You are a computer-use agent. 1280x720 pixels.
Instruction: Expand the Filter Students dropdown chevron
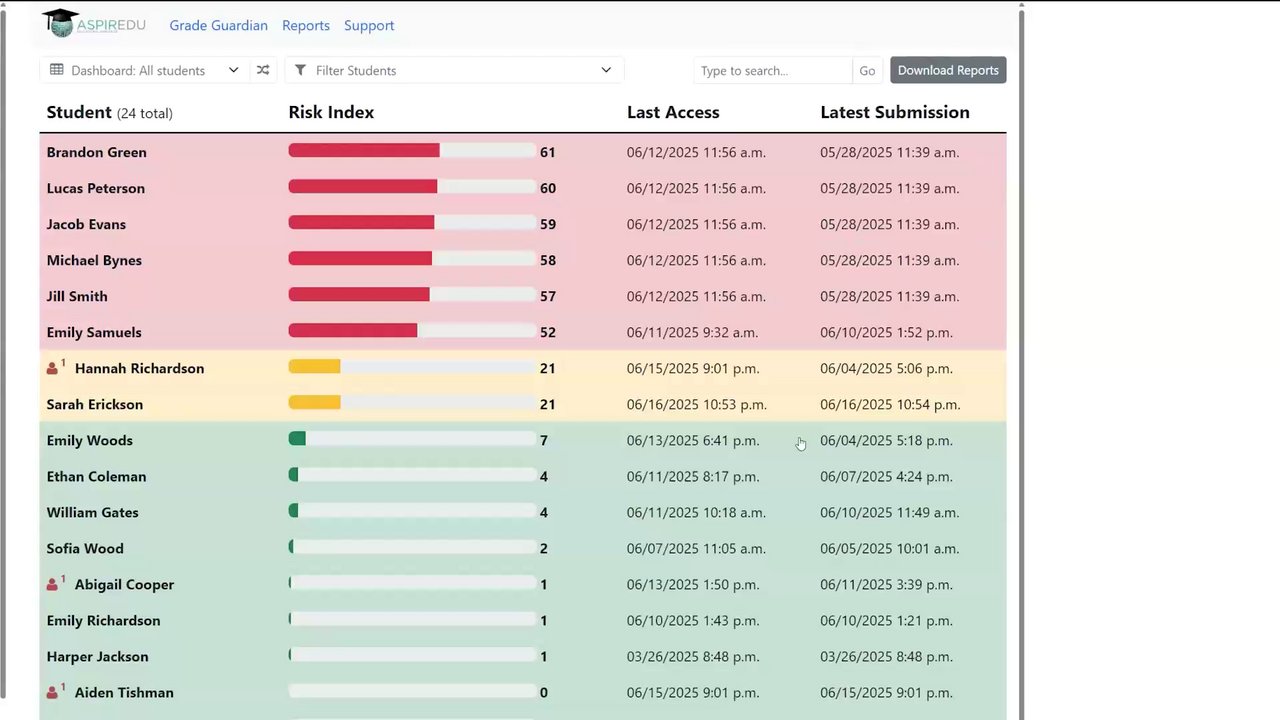(x=605, y=70)
